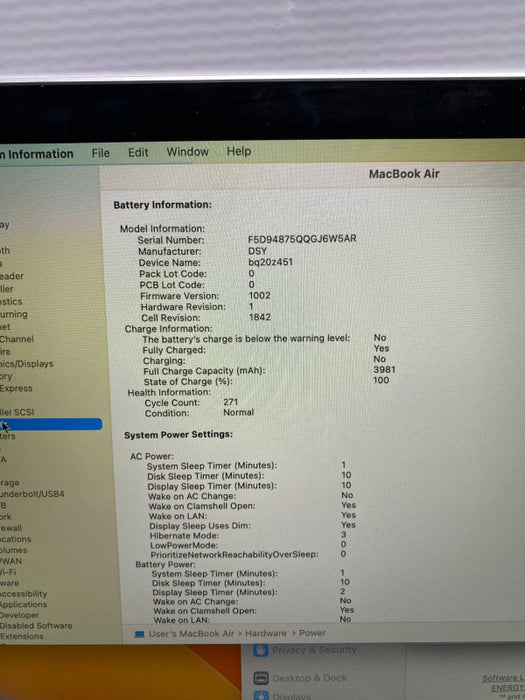Open Privacy & Security in System Settings
This screenshot has height=700, width=525.
click(314, 650)
